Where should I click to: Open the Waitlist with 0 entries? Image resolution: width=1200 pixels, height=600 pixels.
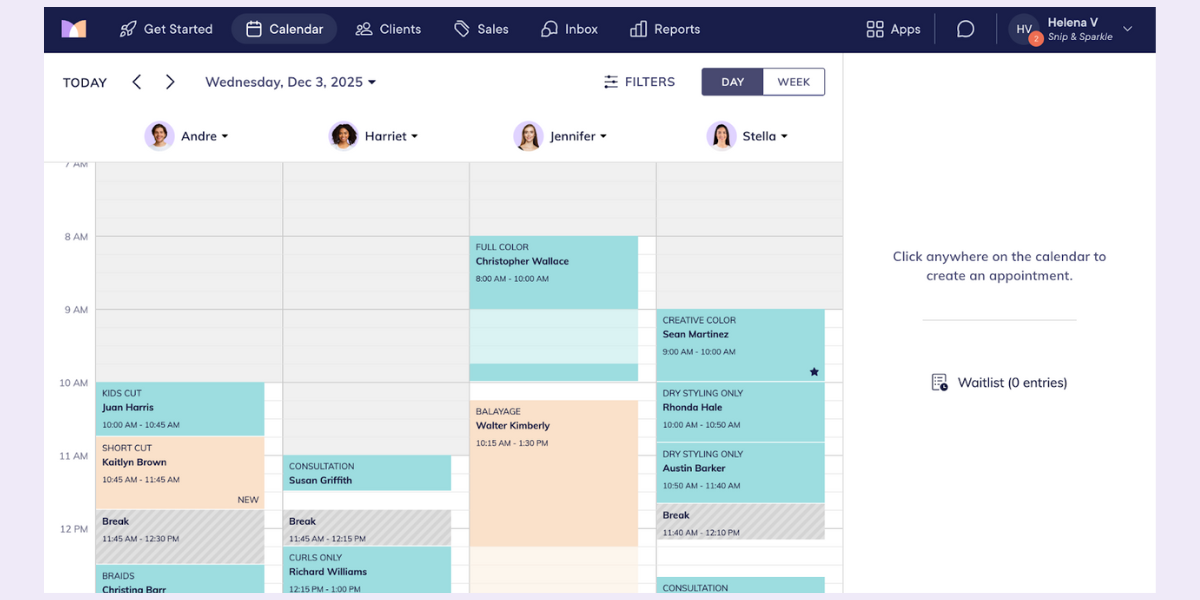coord(998,382)
